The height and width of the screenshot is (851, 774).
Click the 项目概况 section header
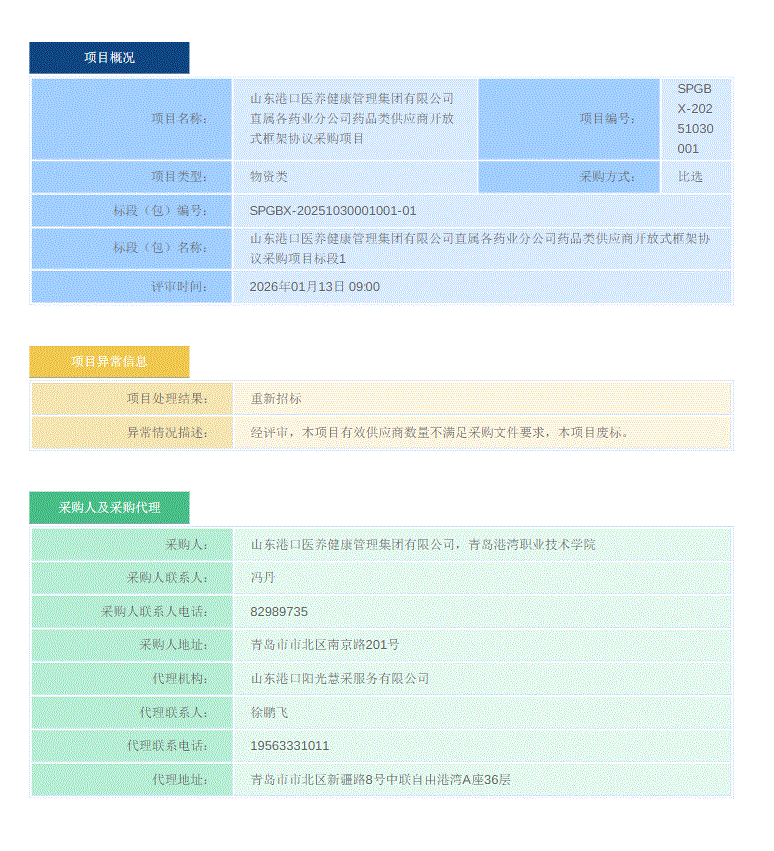[109, 58]
